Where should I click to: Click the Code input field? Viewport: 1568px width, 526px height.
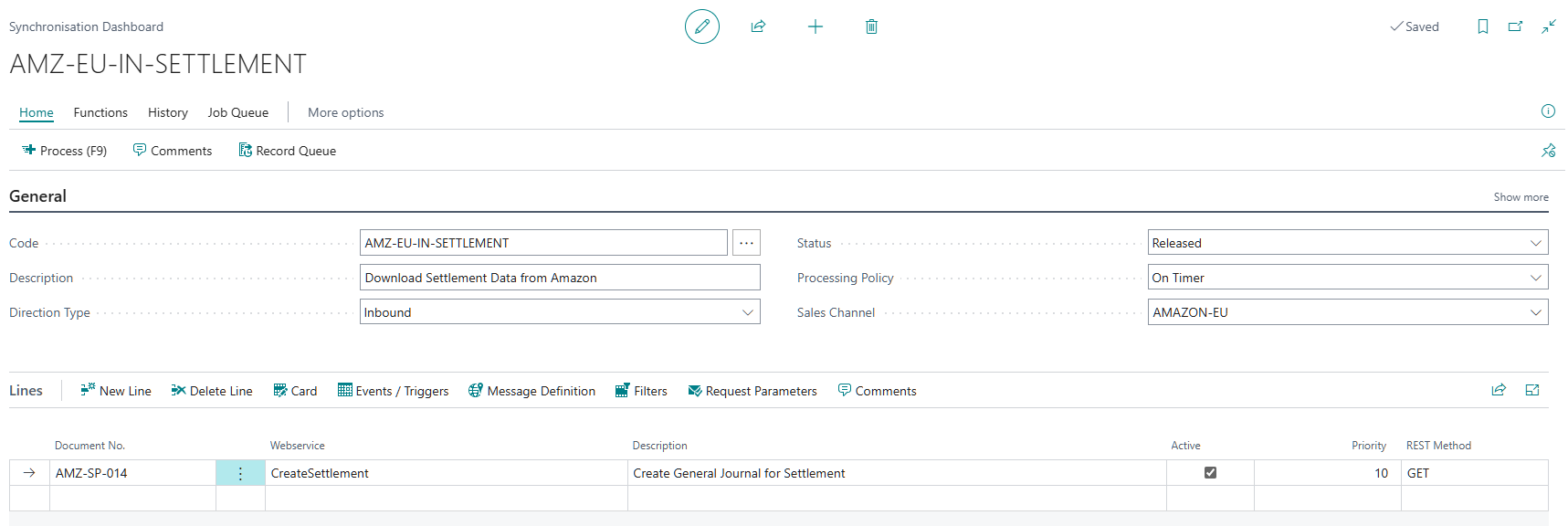(543, 243)
